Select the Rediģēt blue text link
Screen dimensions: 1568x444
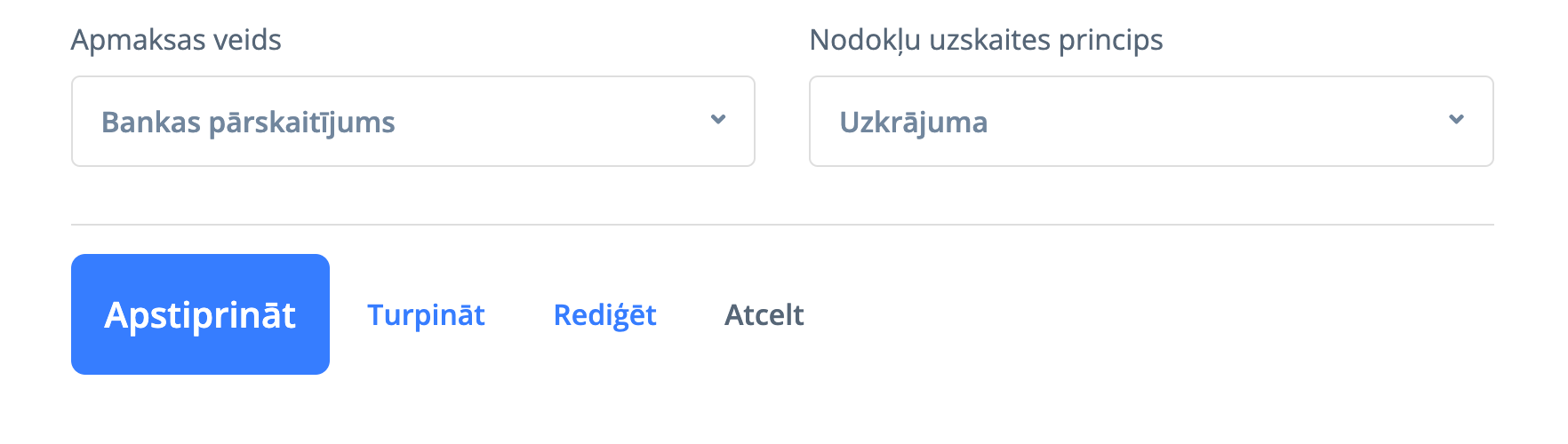tap(604, 315)
